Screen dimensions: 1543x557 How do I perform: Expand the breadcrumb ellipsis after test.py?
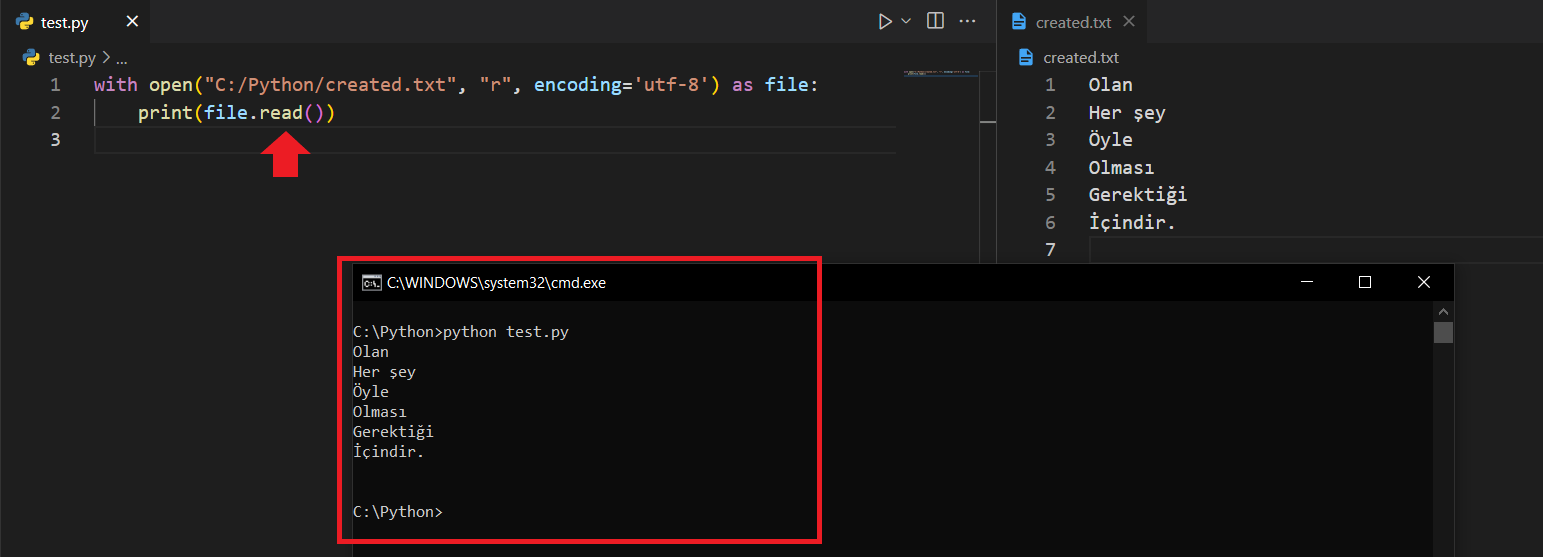pyautogui.click(x=121, y=58)
